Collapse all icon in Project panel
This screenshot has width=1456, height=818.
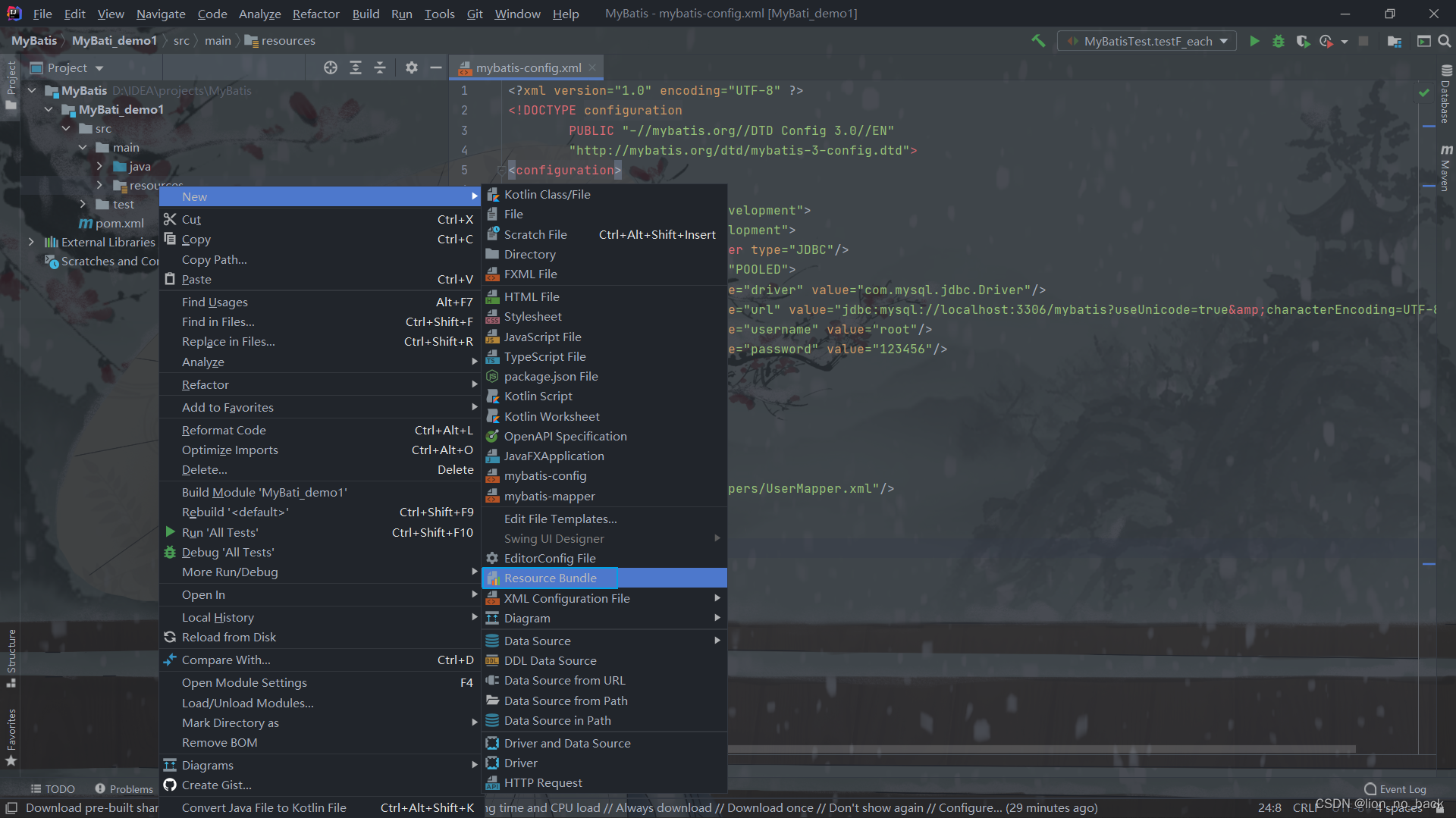coord(380,67)
